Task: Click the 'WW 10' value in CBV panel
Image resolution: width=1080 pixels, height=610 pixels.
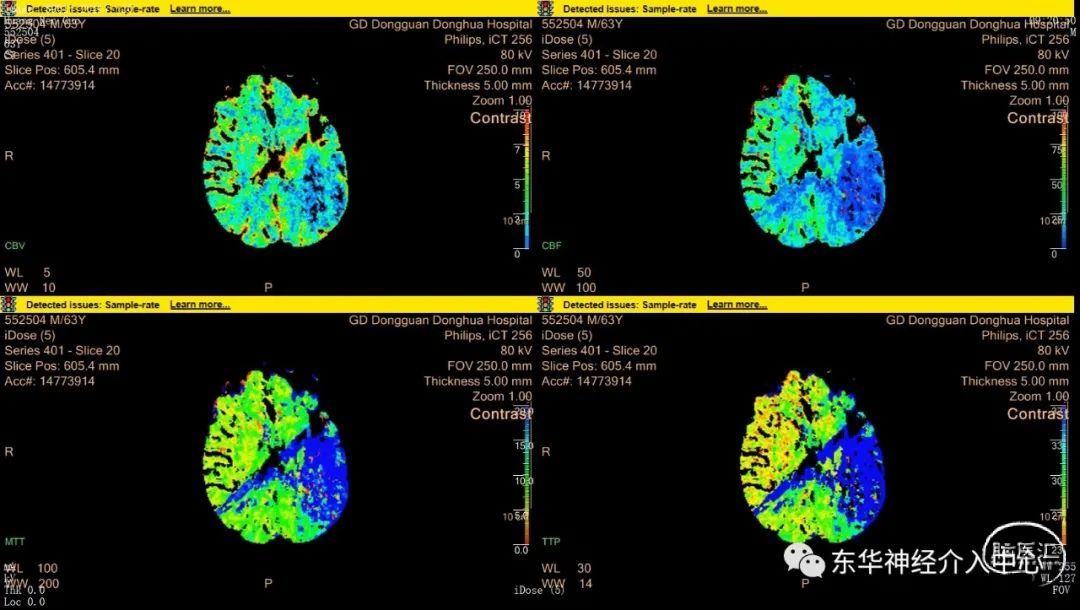Action: 30,288
